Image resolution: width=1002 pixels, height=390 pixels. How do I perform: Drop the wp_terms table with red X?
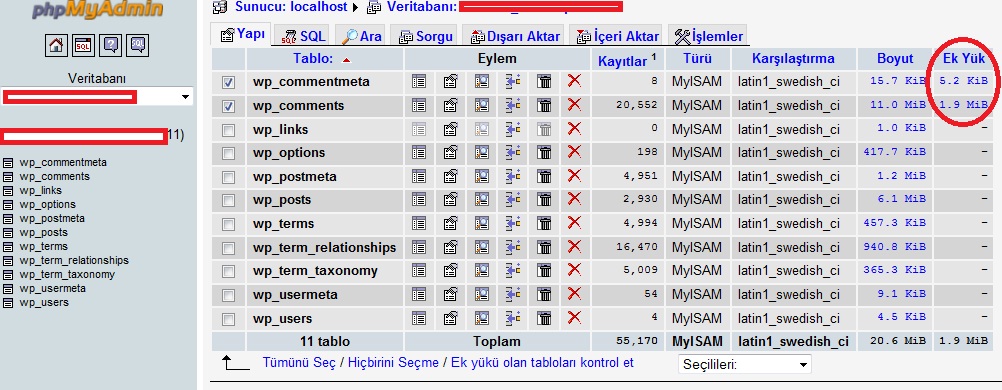(x=574, y=222)
